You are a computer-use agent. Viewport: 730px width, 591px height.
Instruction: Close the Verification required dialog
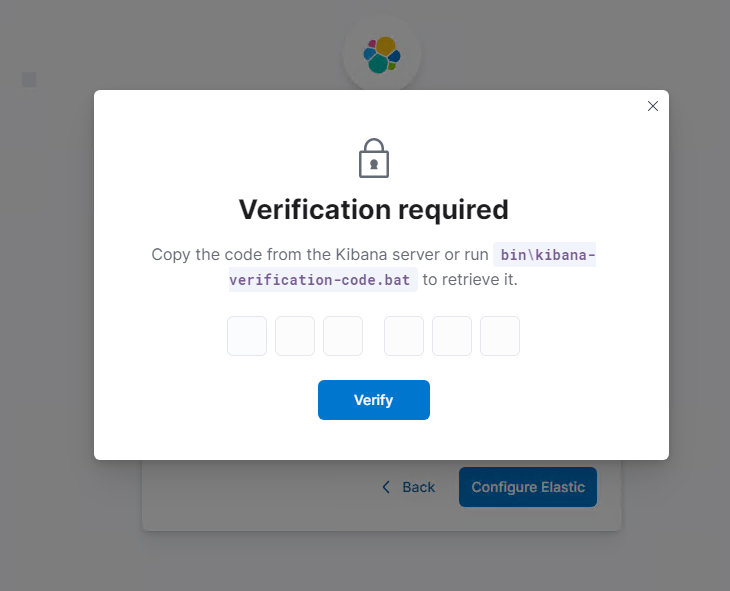click(653, 106)
